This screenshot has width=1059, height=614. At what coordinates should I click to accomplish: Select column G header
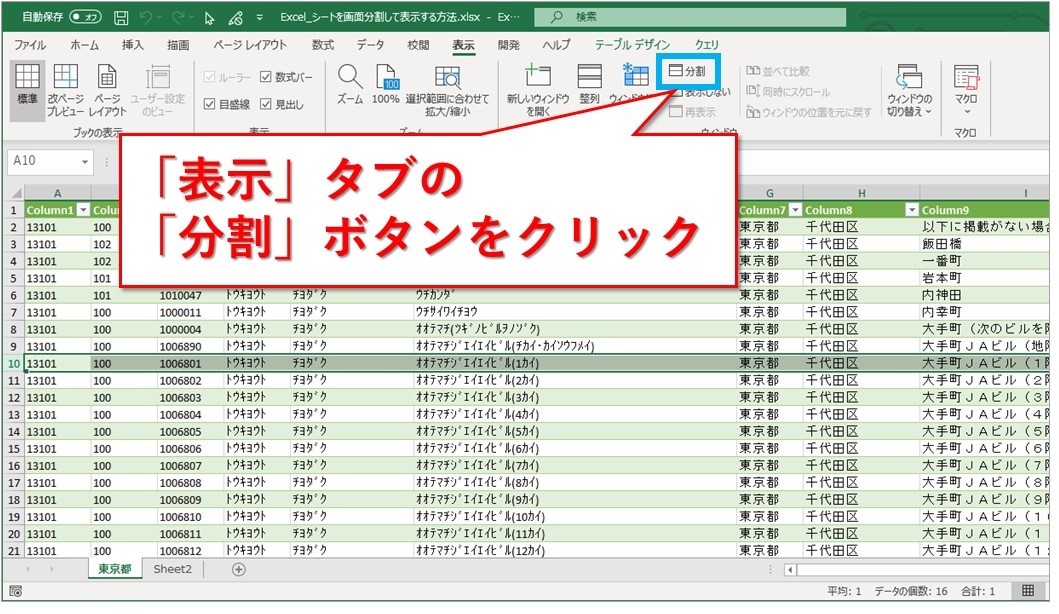click(x=770, y=193)
